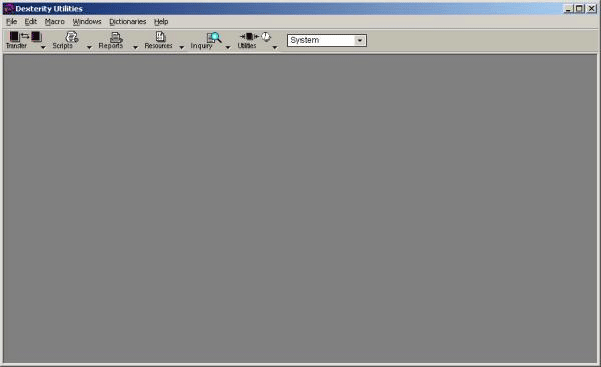Expand the Utilities dropdown arrow
Image resolution: width=601 pixels, height=367 pixels.
coord(274,47)
